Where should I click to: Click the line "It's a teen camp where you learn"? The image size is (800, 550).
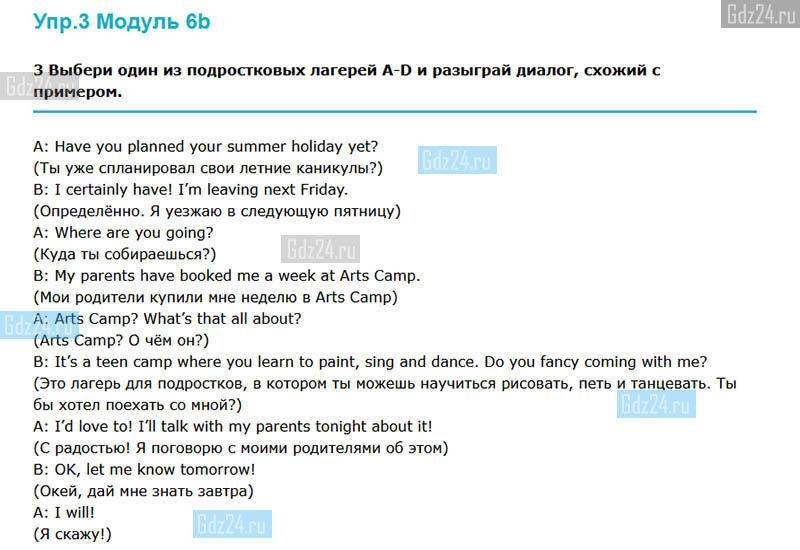pos(370,362)
